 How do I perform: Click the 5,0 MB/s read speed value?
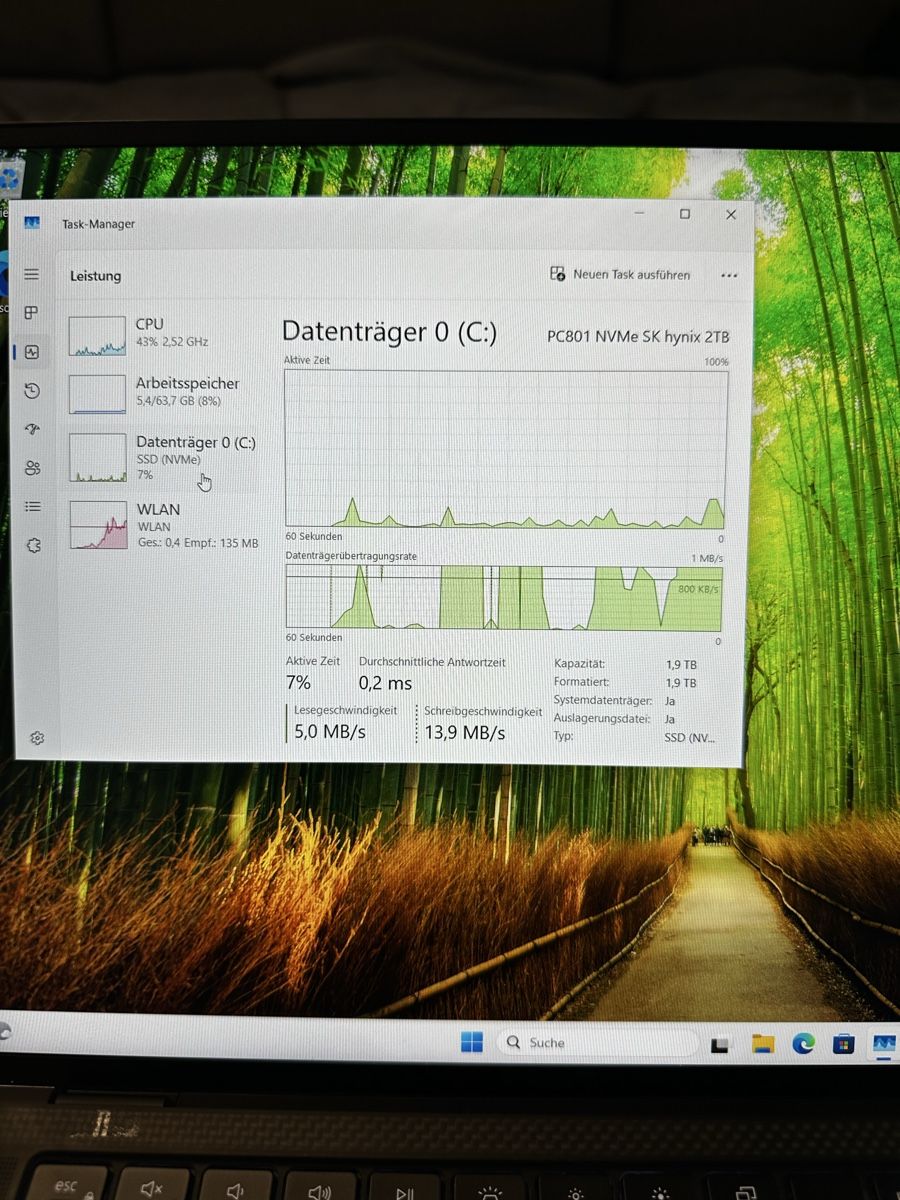click(329, 732)
